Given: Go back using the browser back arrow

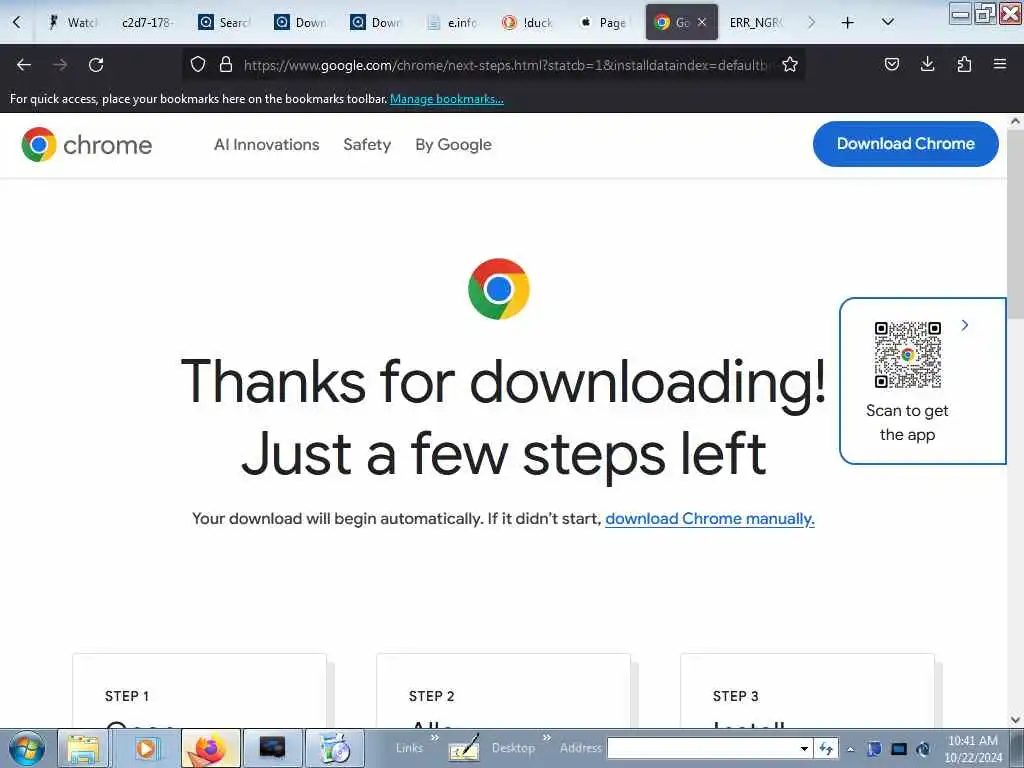Looking at the screenshot, I should [24, 65].
